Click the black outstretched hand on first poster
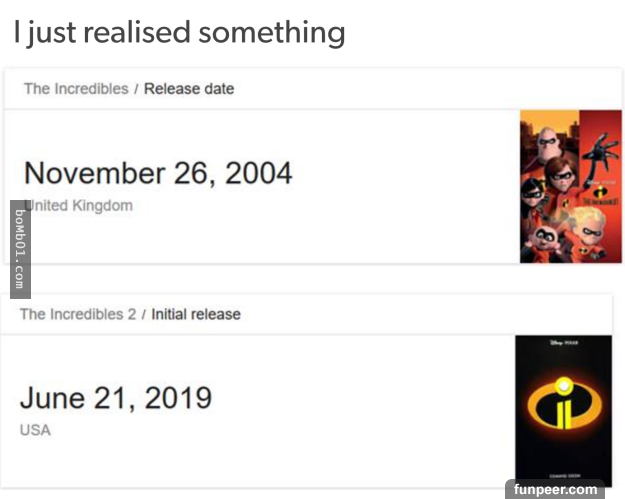 pos(600,151)
